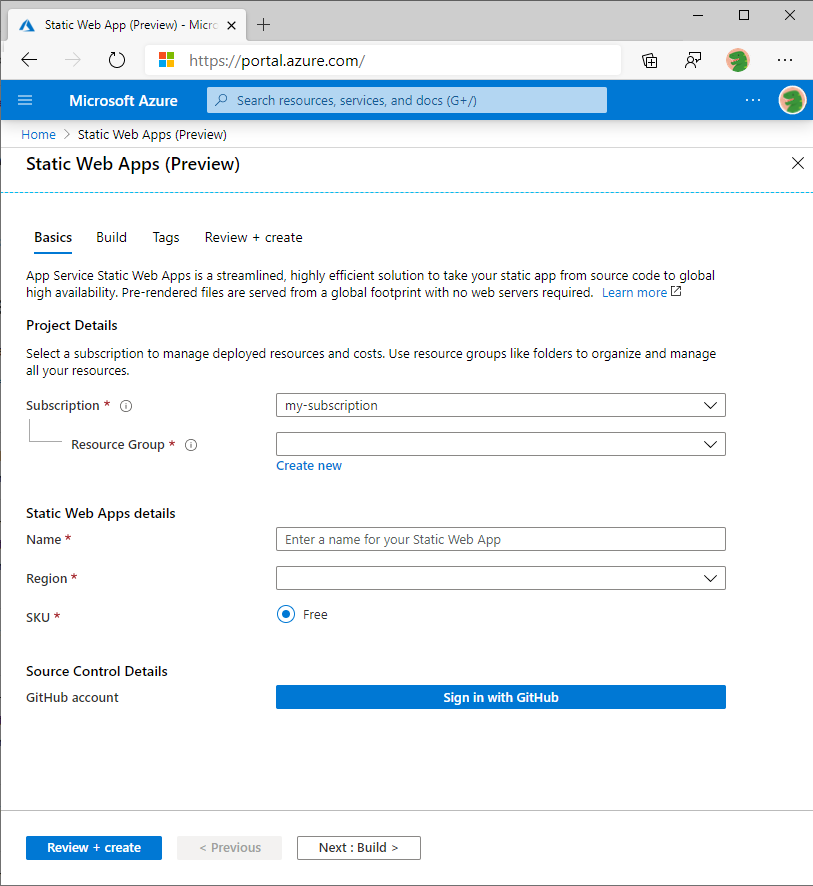Click Sign in with GitHub button
The width and height of the screenshot is (813, 886).
pyautogui.click(x=501, y=697)
